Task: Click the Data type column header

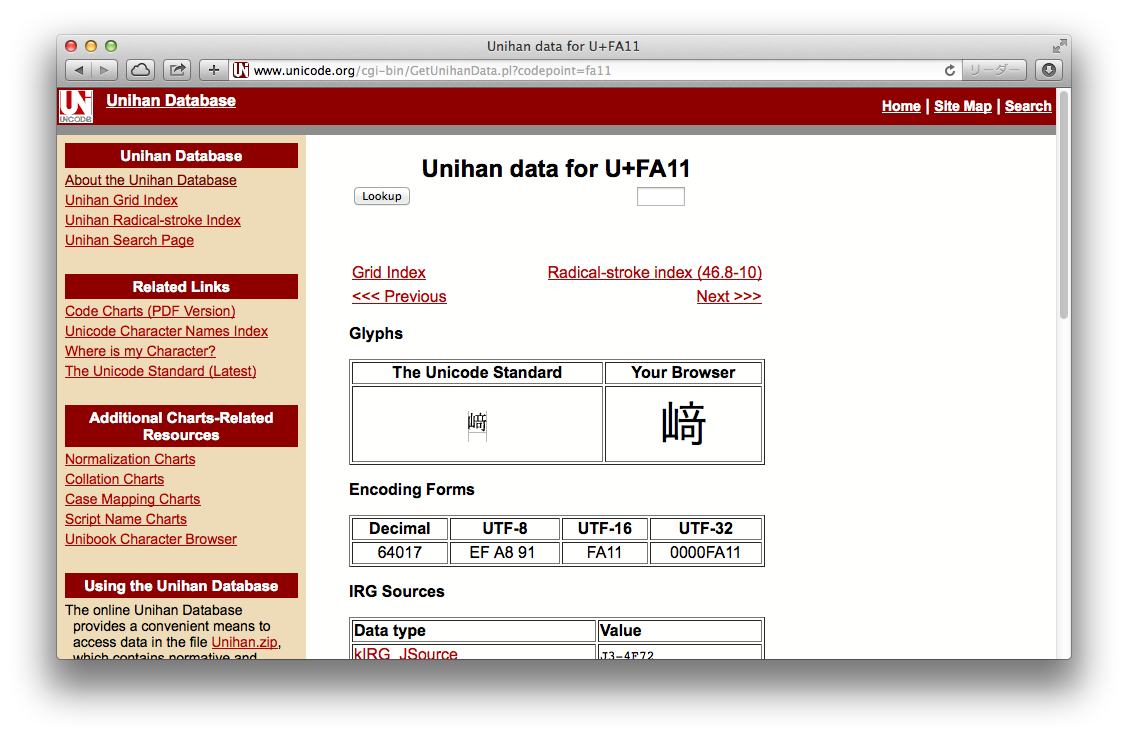Action: click(473, 631)
